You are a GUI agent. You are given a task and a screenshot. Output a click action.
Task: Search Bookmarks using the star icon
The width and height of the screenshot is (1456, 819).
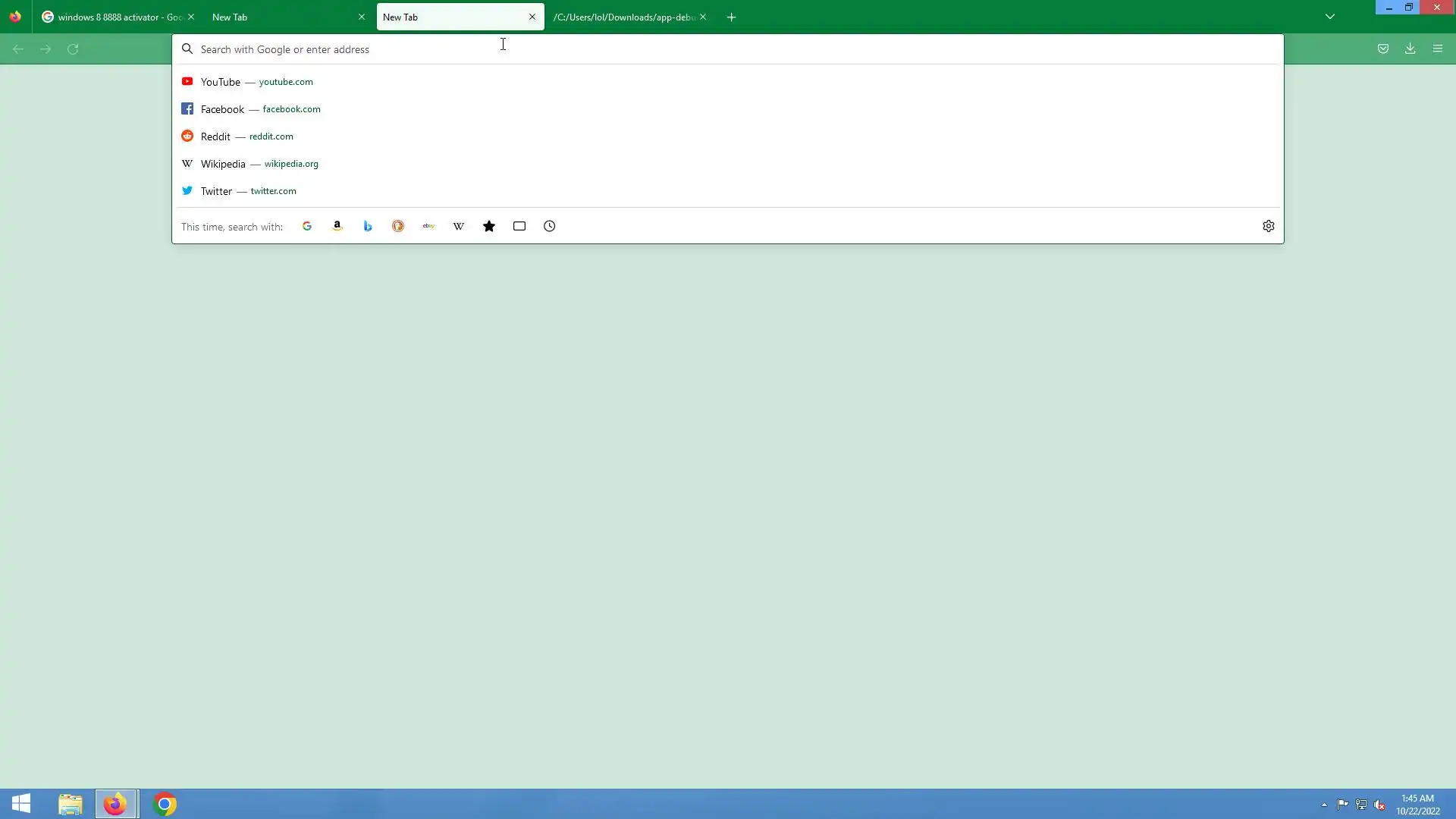tap(489, 226)
